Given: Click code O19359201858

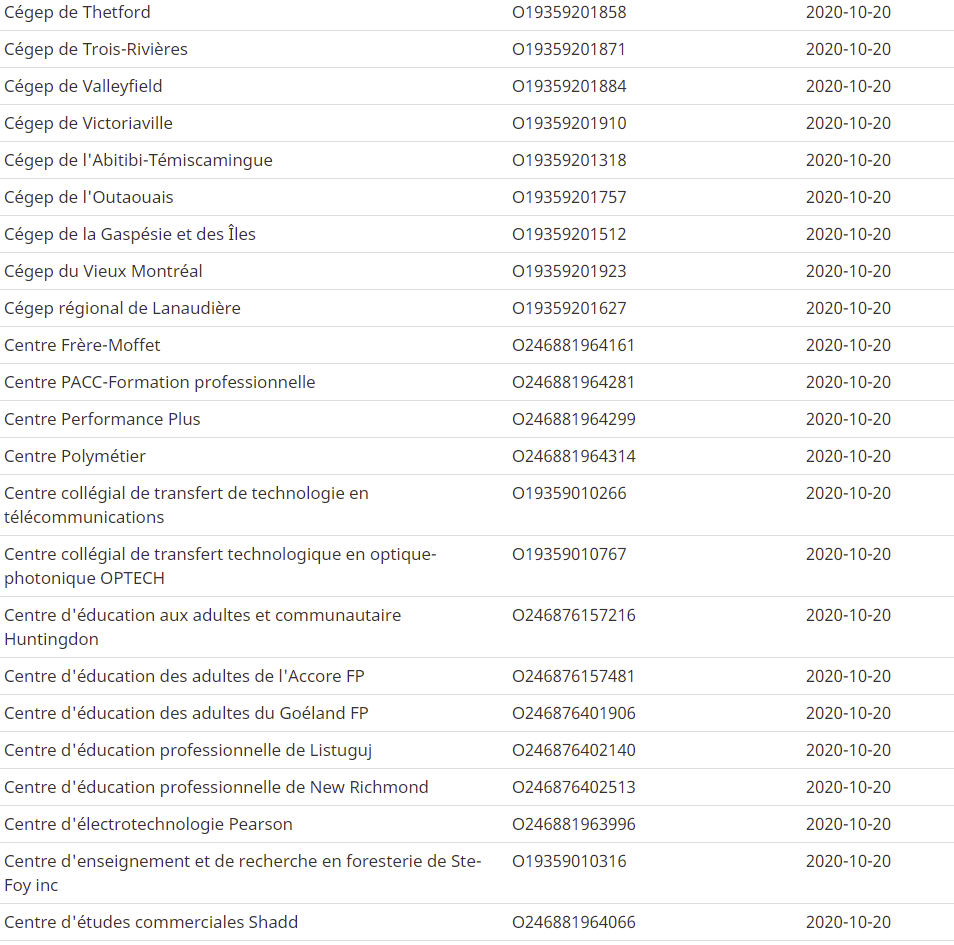Looking at the screenshot, I should (569, 12).
